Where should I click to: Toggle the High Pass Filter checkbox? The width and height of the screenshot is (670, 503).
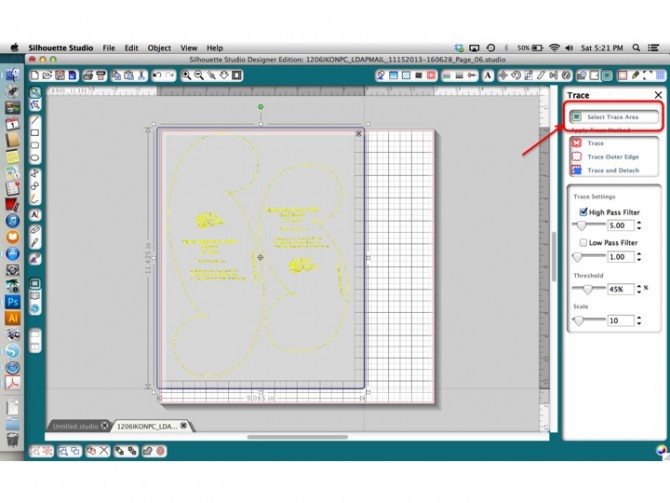click(x=583, y=212)
